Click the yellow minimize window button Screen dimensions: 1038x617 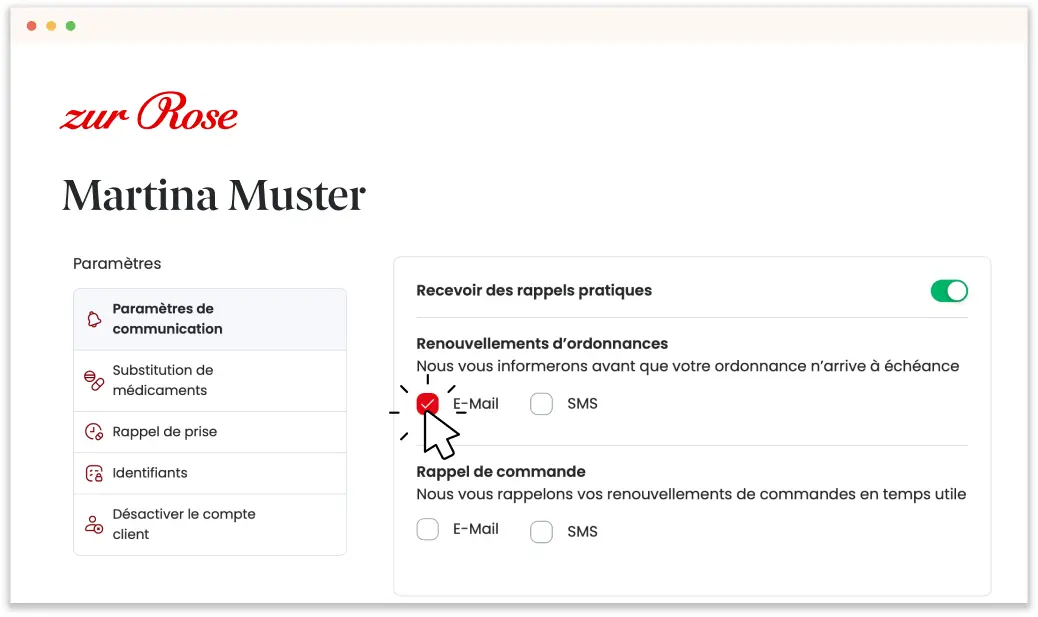pos(51,26)
